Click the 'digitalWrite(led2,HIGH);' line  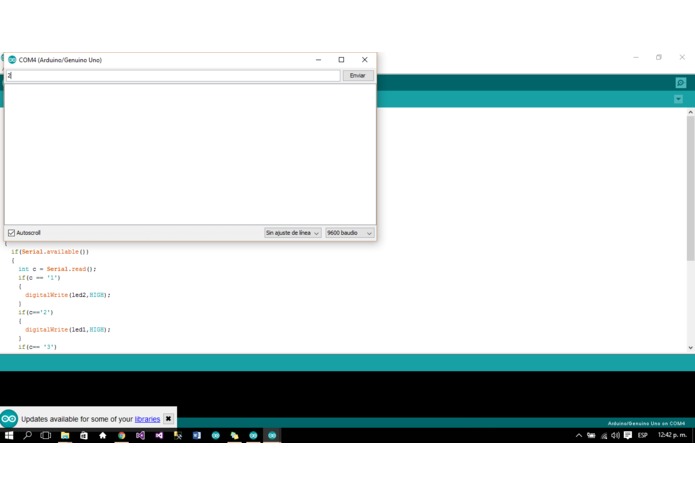(68, 295)
